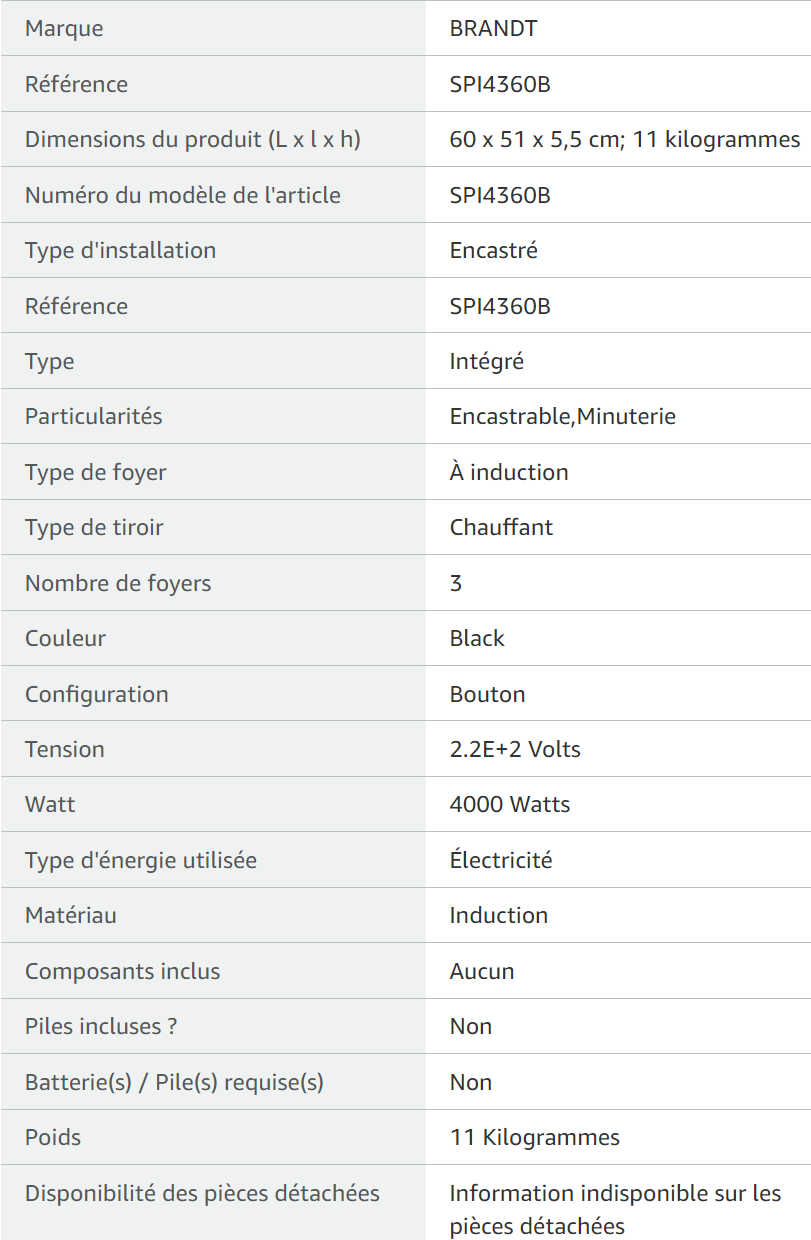
Task: Select the Composants inclus label
Action: click(x=123, y=971)
